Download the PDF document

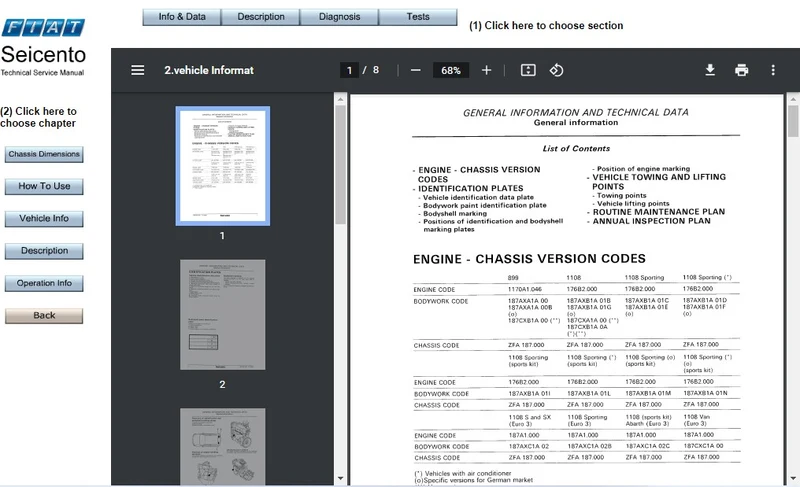pos(710,70)
